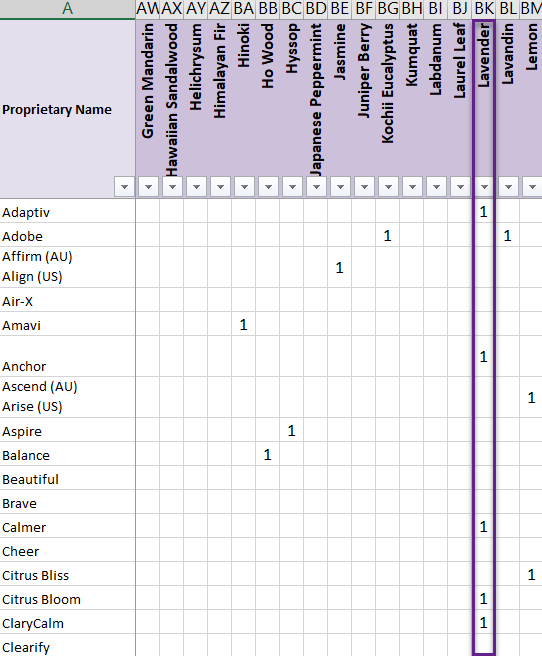Open the Kochii Eucalyptus filter dropdown
Viewport: 542px width, 656px height.
click(x=388, y=187)
